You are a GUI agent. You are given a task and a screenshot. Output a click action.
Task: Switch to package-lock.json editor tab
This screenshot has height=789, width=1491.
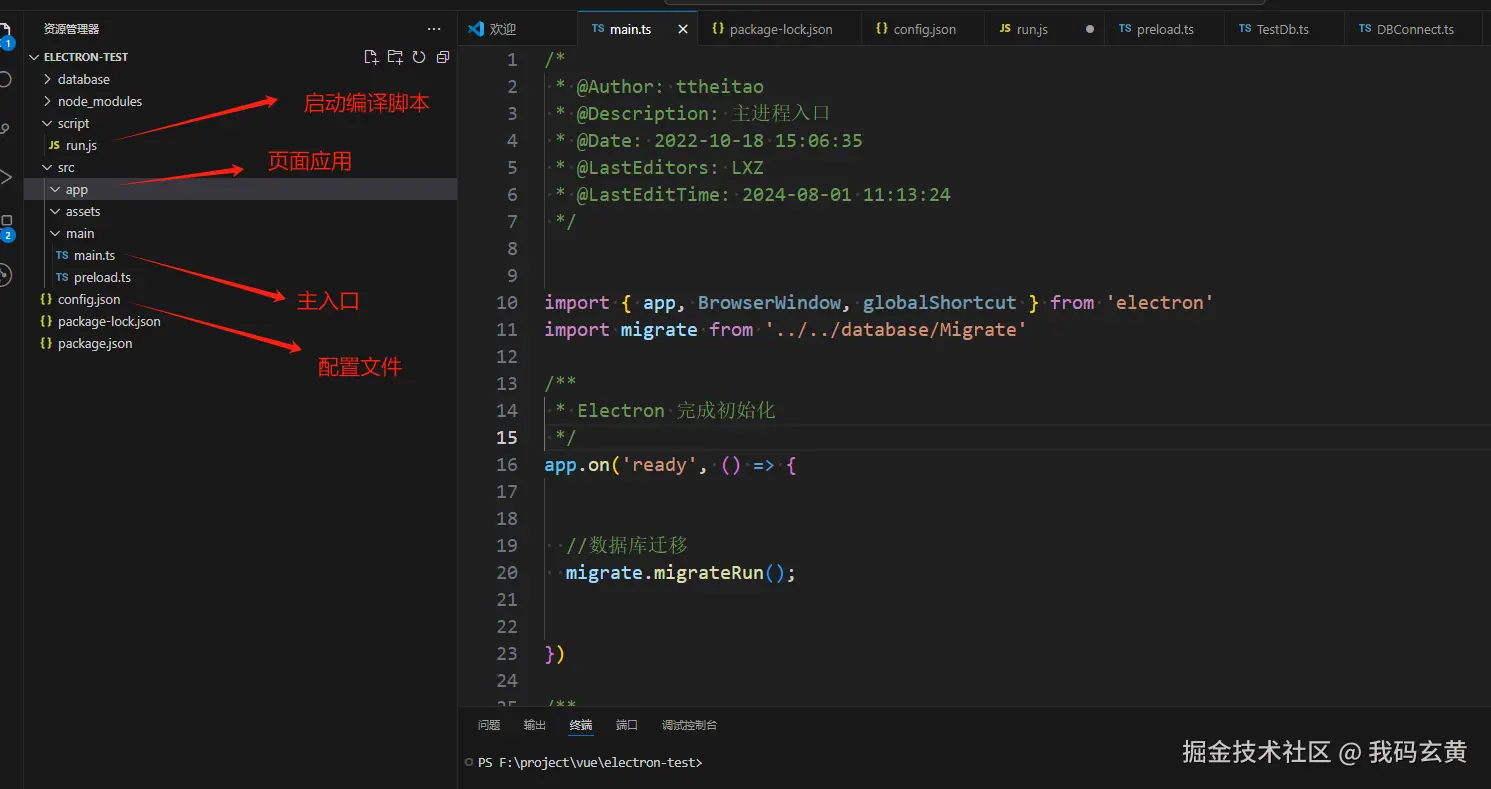pyautogui.click(x=780, y=29)
